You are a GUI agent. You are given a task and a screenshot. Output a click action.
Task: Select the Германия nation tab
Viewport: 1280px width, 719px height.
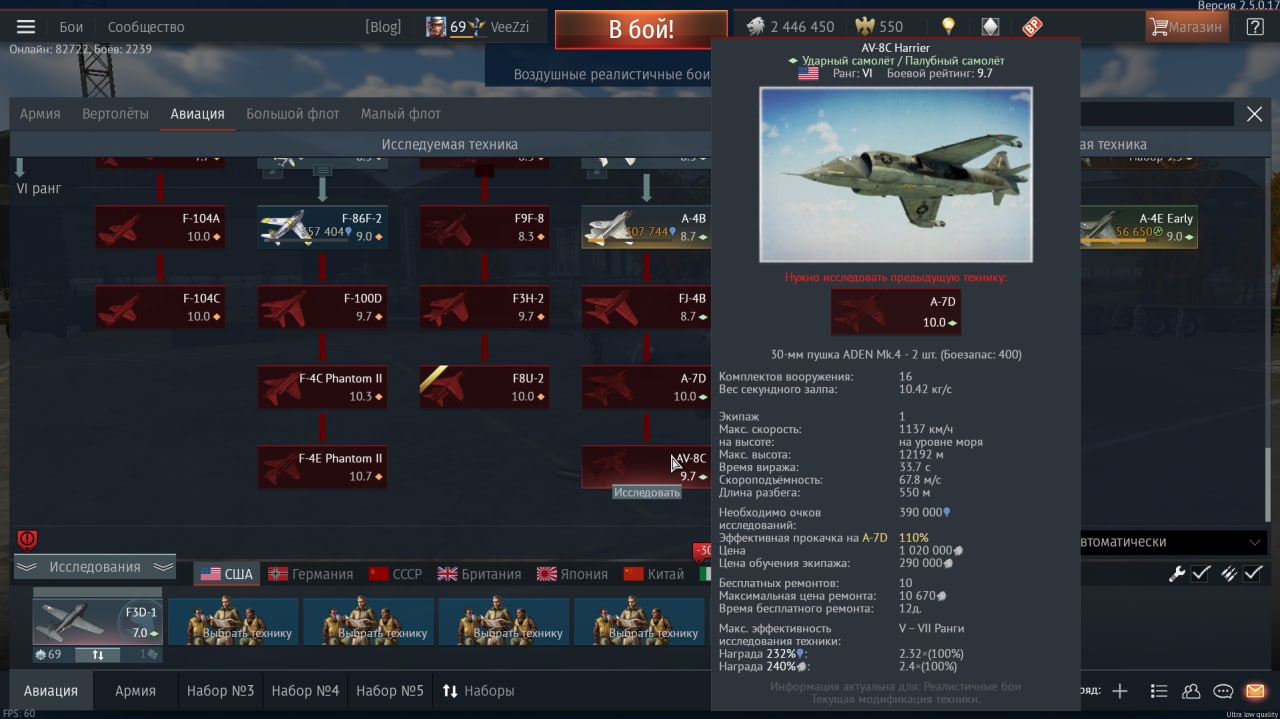[x=311, y=574]
